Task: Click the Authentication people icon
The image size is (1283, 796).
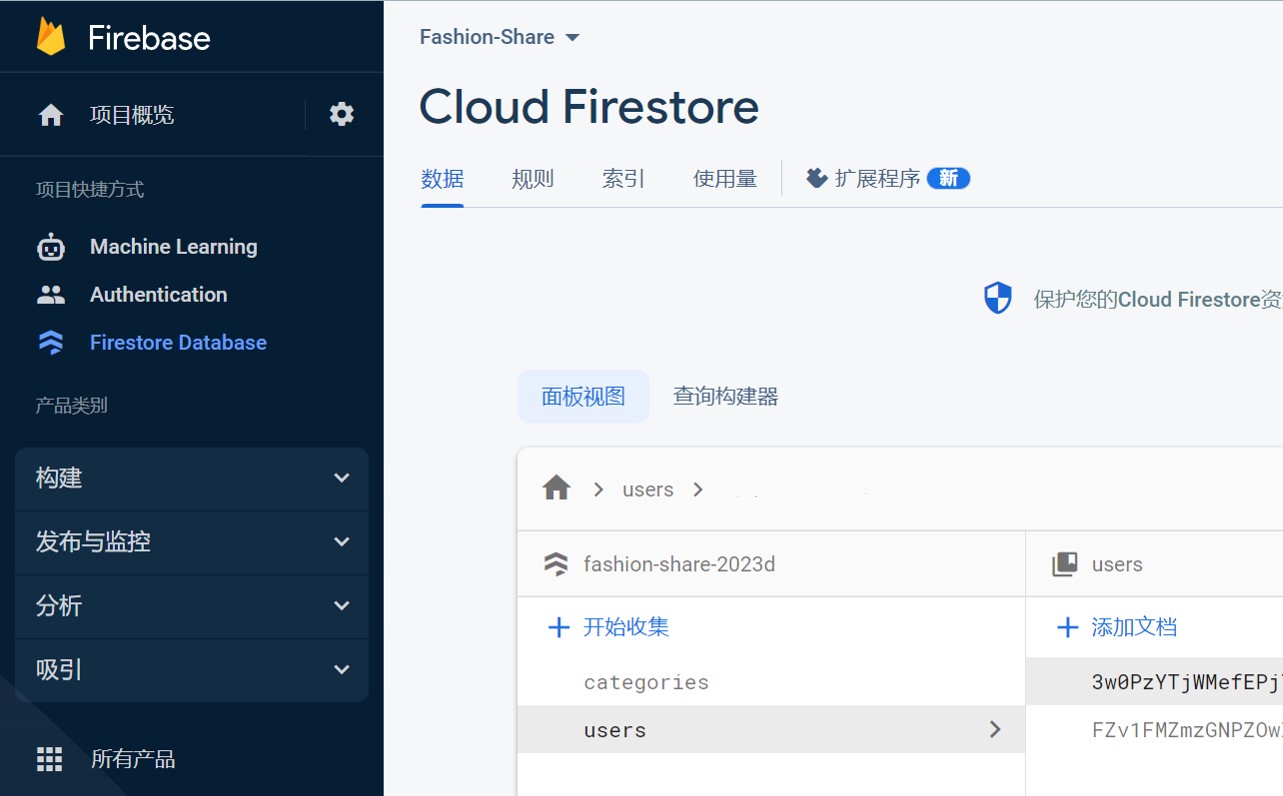Action: (x=51, y=295)
